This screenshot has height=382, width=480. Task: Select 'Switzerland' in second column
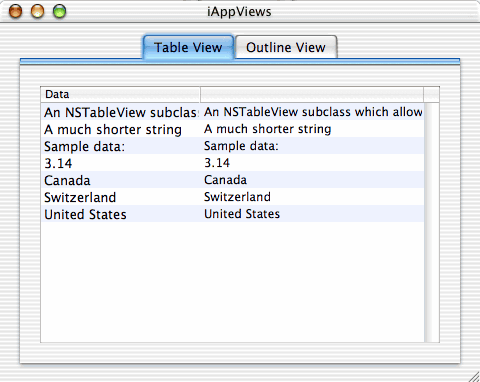[312, 197]
